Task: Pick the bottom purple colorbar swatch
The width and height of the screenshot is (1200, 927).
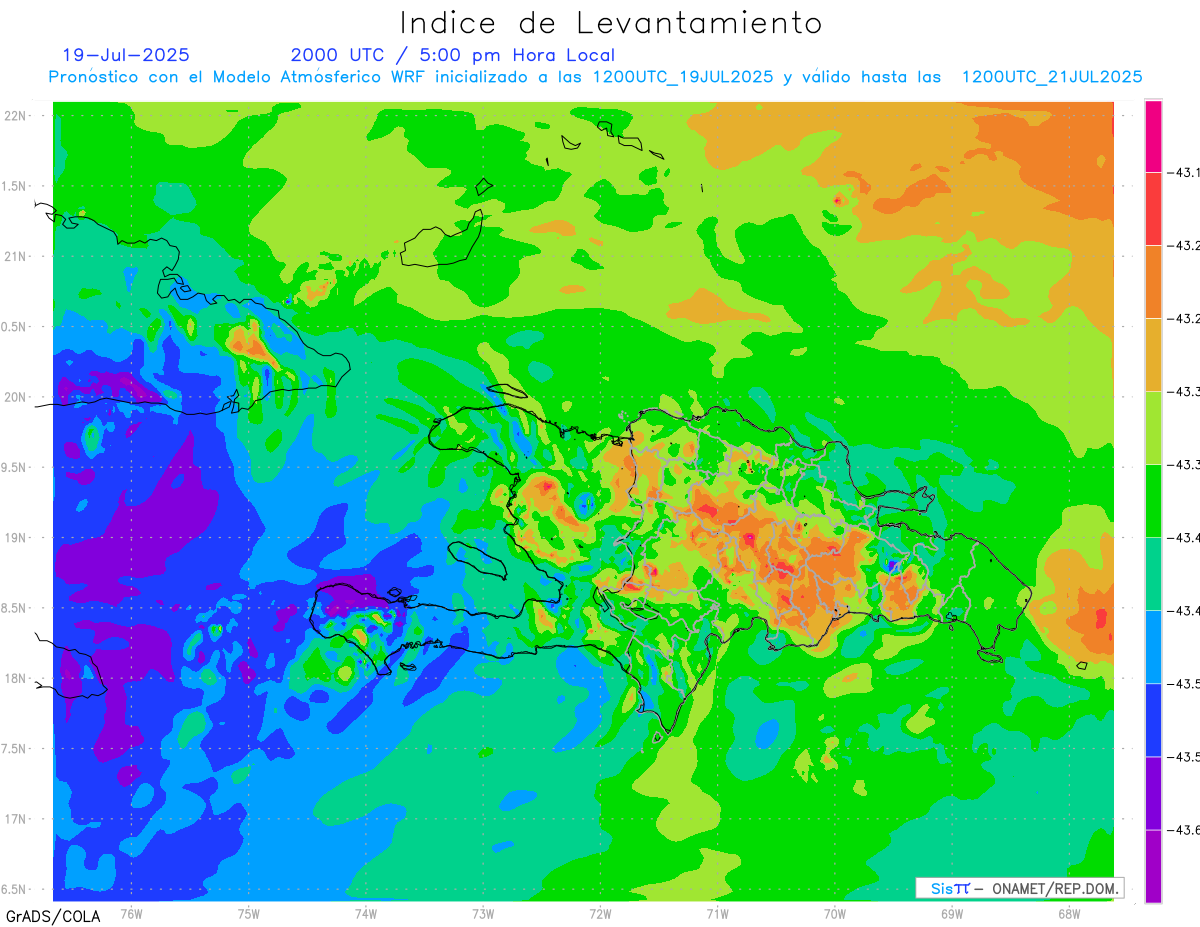Action: pyautogui.click(x=1153, y=866)
